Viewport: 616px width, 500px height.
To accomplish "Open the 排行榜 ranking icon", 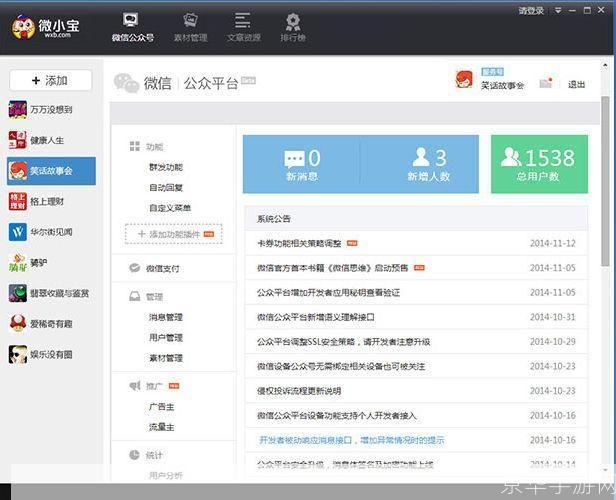I will click(293, 21).
